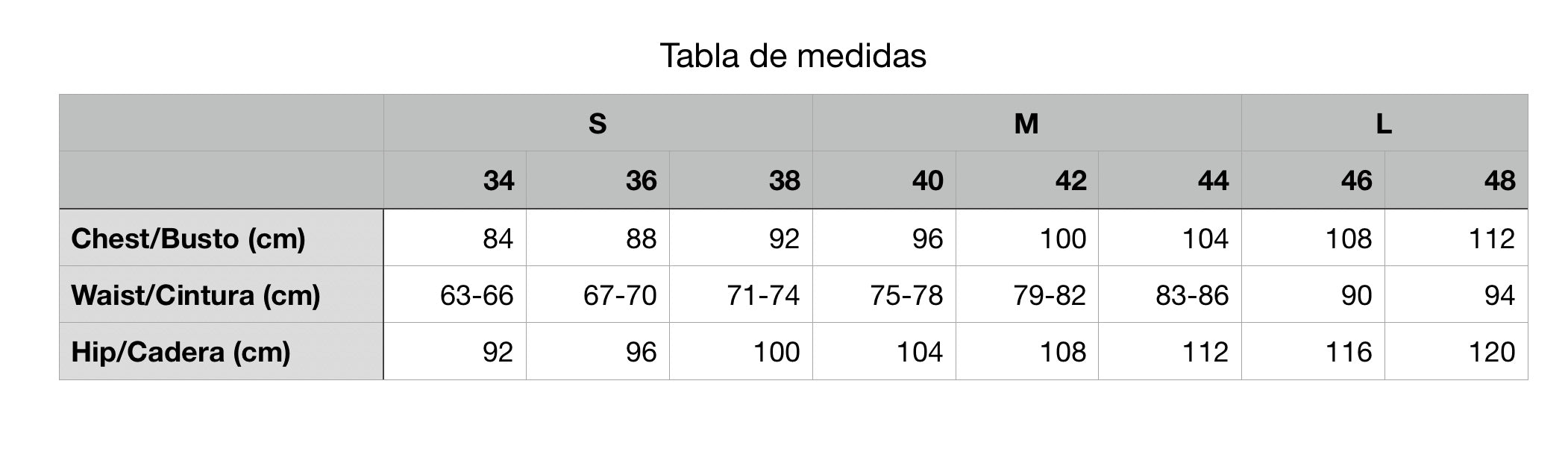Click the "Tabla de medidas" title
This screenshot has width=1568, height=454.
(792, 56)
